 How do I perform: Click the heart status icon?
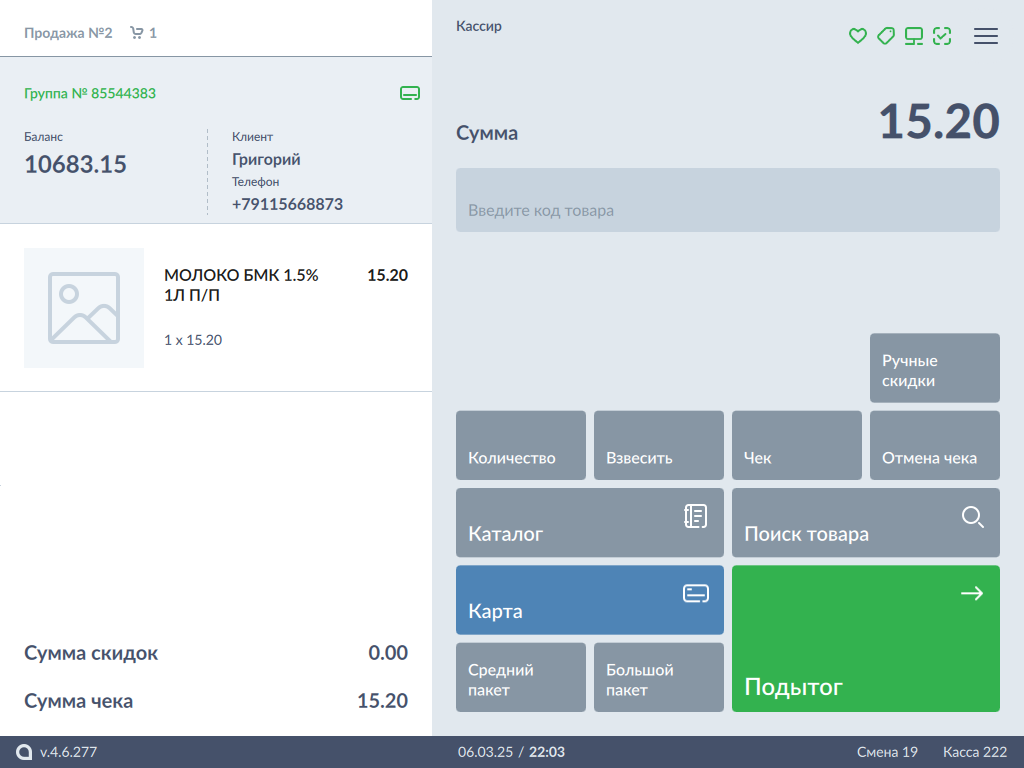pyautogui.click(x=857, y=36)
